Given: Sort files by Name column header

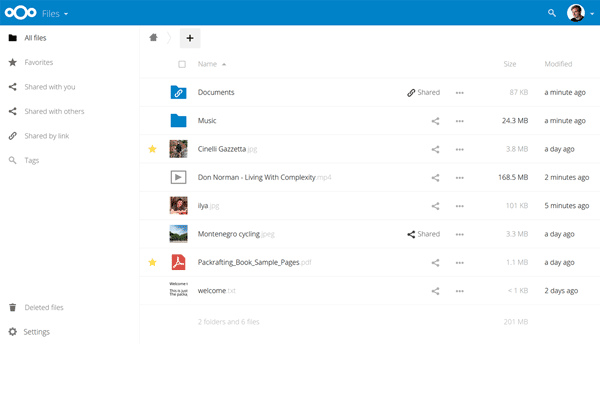Looking at the screenshot, I should pos(208,64).
